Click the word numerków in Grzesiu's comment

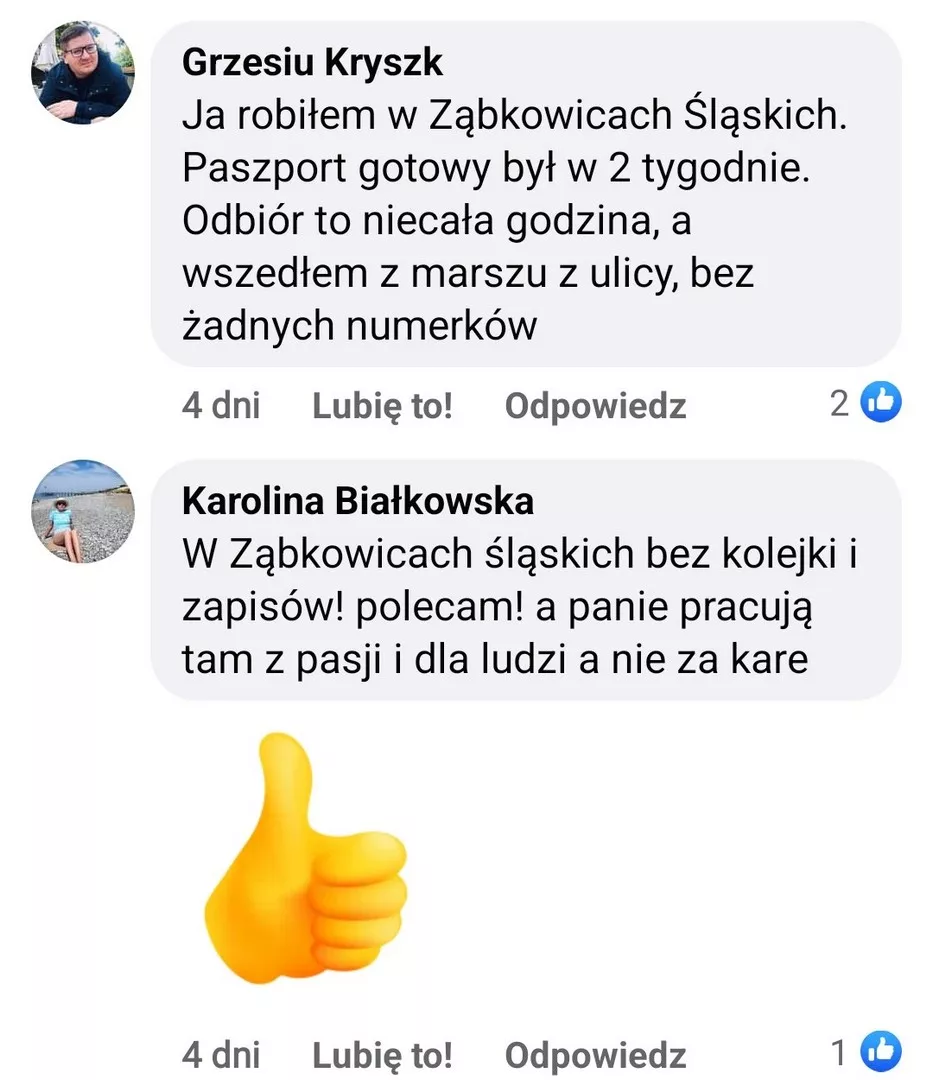[x=441, y=326]
